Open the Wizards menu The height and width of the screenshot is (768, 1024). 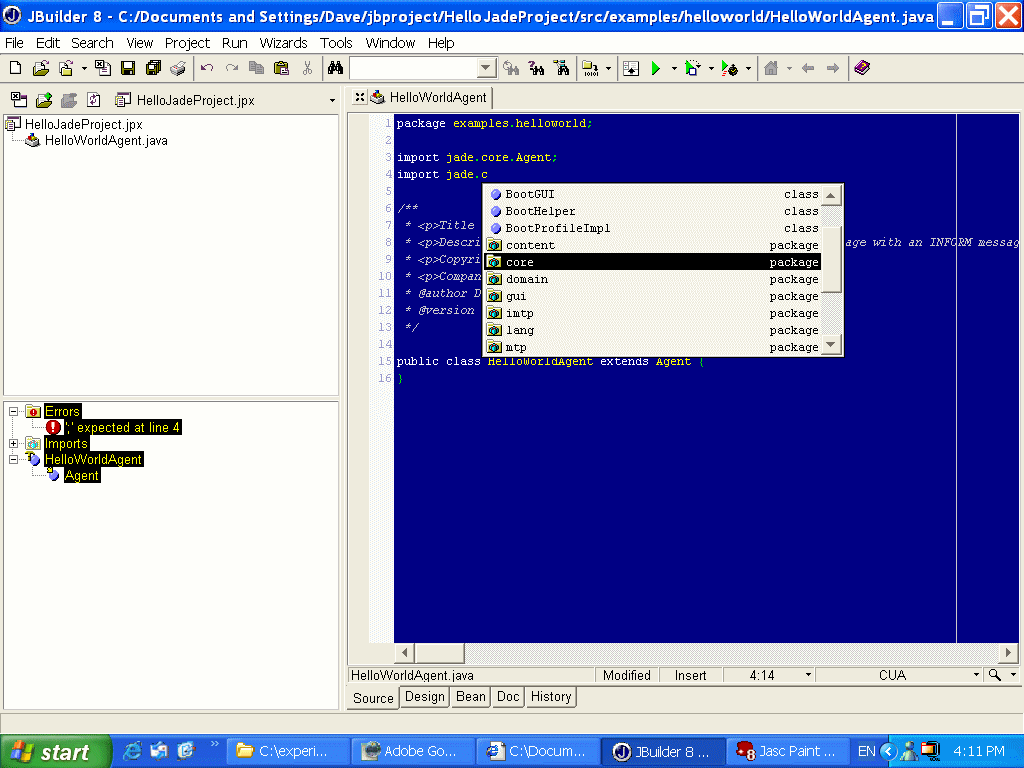[283, 43]
